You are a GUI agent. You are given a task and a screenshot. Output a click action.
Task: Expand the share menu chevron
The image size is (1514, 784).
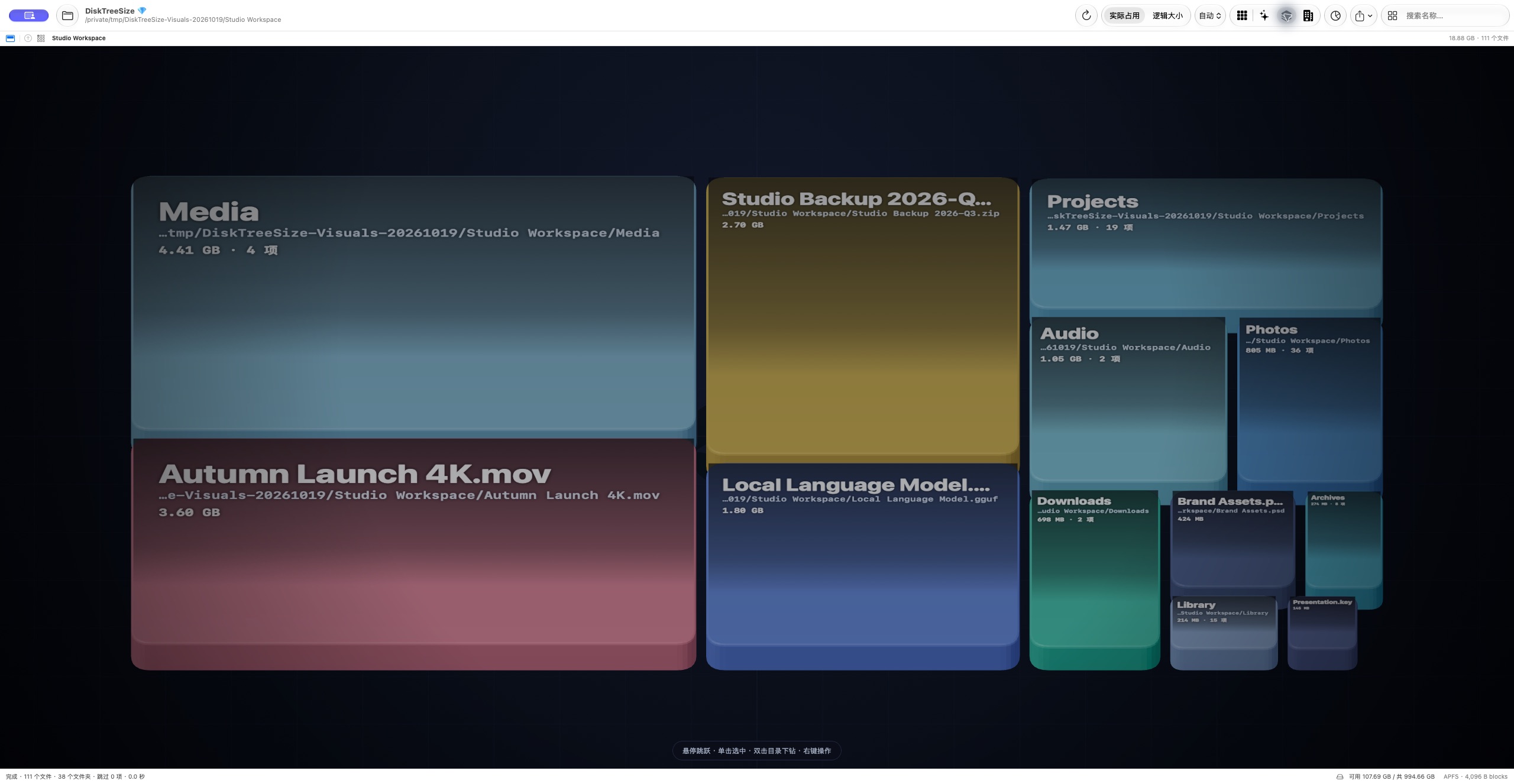click(1370, 17)
